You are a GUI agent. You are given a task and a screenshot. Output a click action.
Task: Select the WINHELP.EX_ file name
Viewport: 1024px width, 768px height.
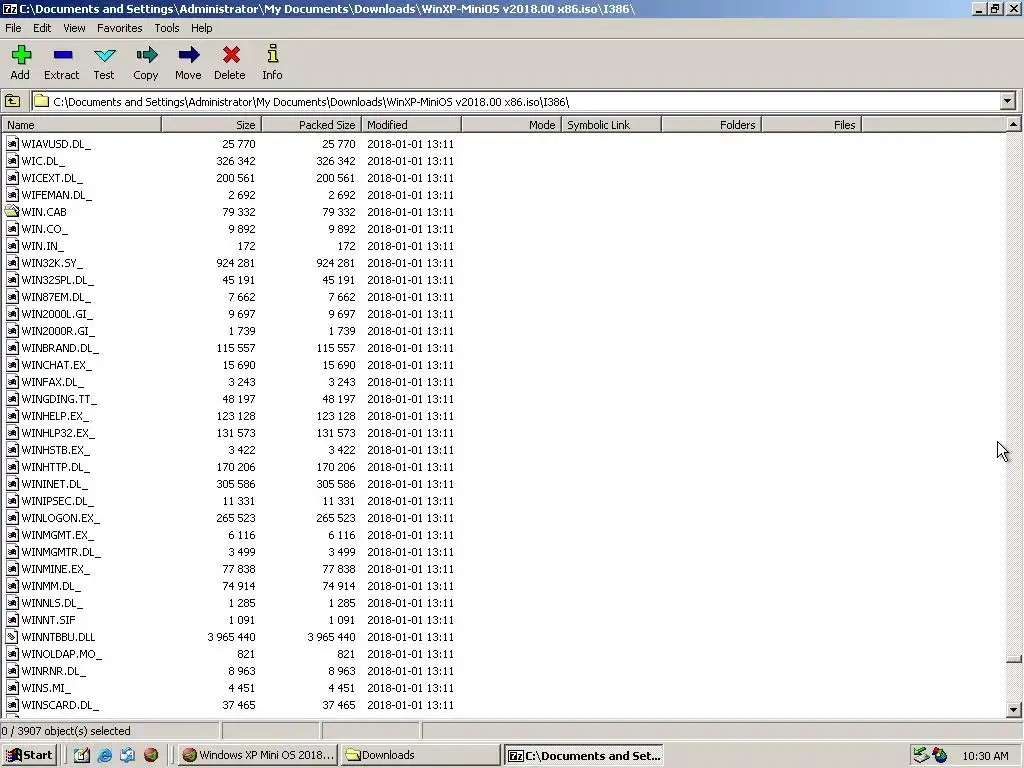click(x=55, y=416)
